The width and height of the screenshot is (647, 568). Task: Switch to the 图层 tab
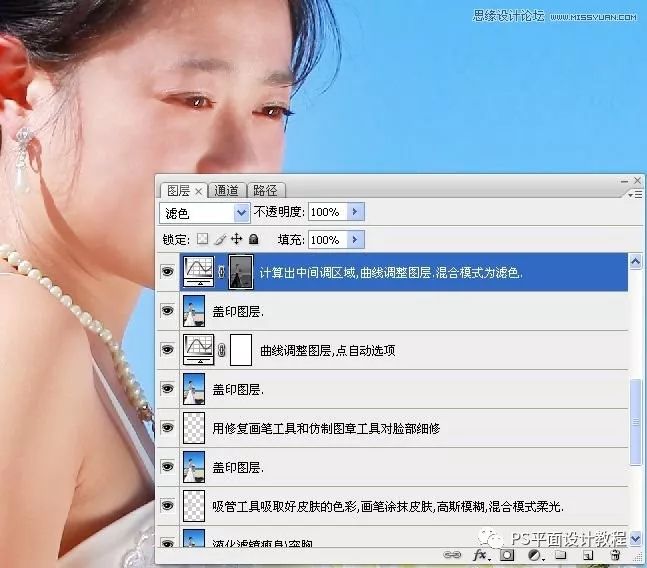coord(178,191)
